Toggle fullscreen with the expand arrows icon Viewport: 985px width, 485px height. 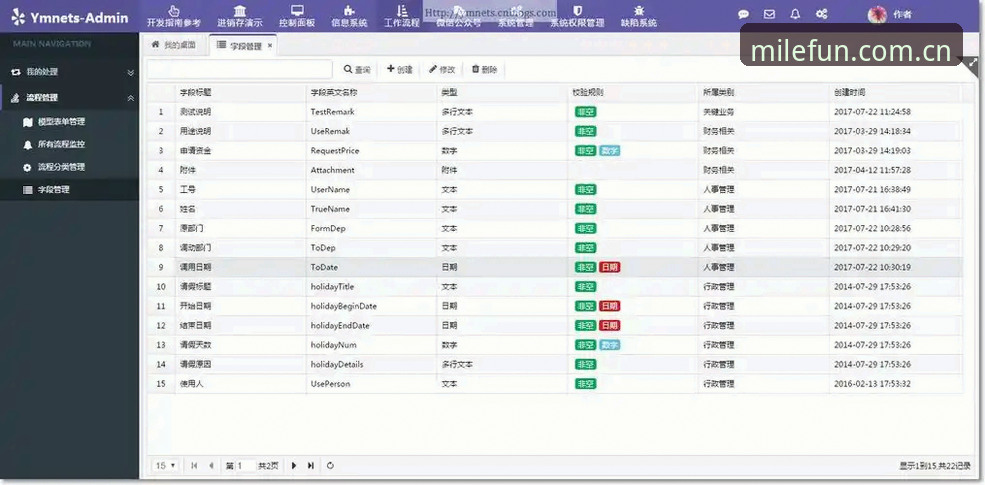[x=973, y=63]
